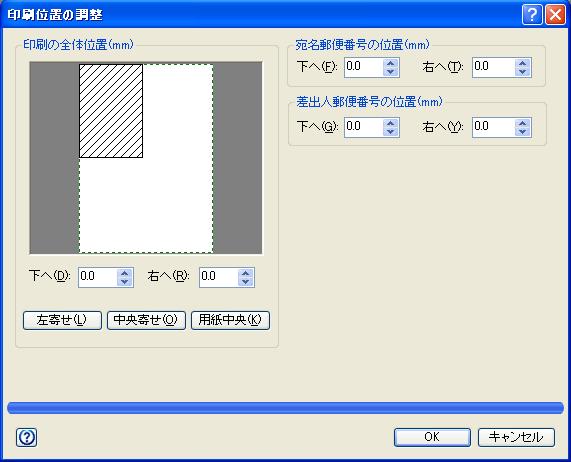Click the 中央寄せ(O) button
The image size is (571, 462).
[146, 320]
